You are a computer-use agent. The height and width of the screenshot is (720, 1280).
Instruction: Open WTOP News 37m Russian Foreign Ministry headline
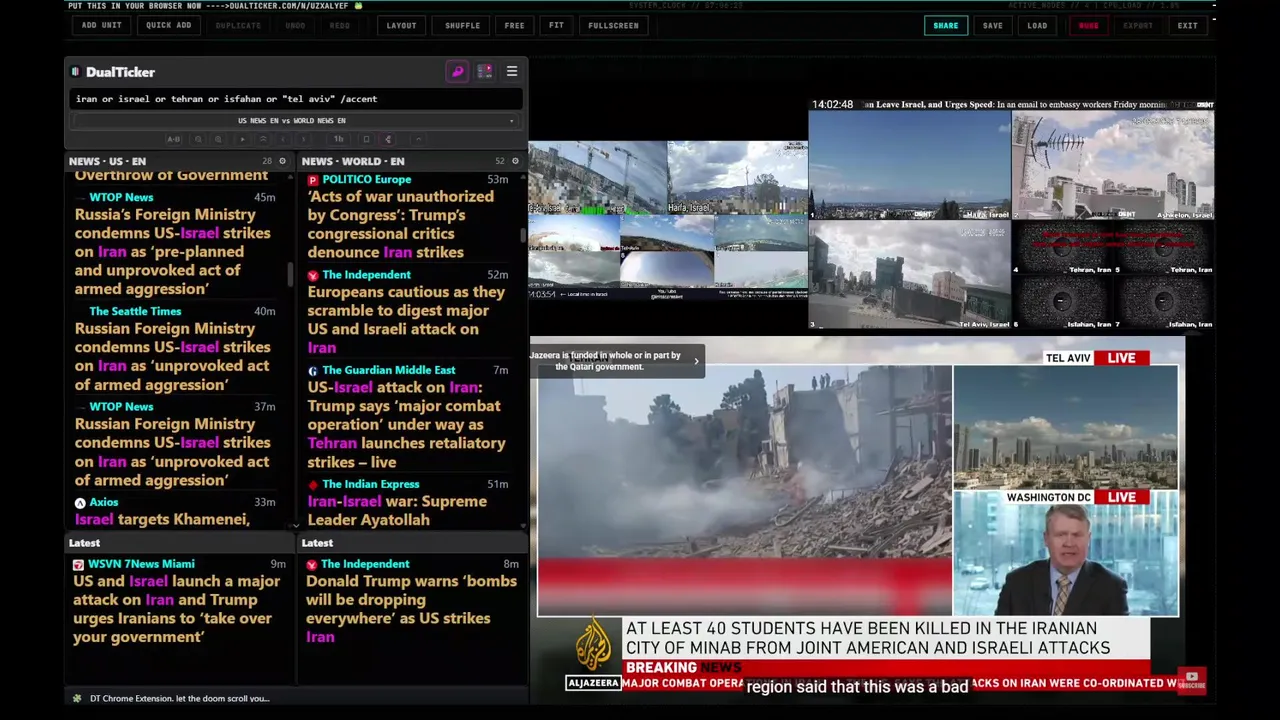point(172,452)
